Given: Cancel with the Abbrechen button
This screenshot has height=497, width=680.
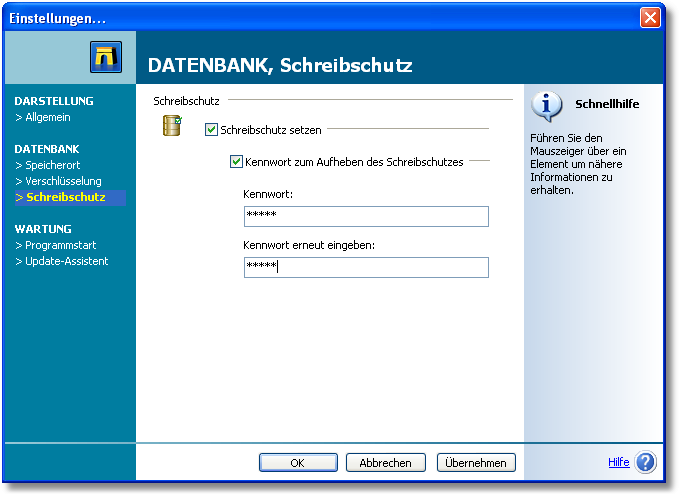Looking at the screenshot, I should (386, 463).
